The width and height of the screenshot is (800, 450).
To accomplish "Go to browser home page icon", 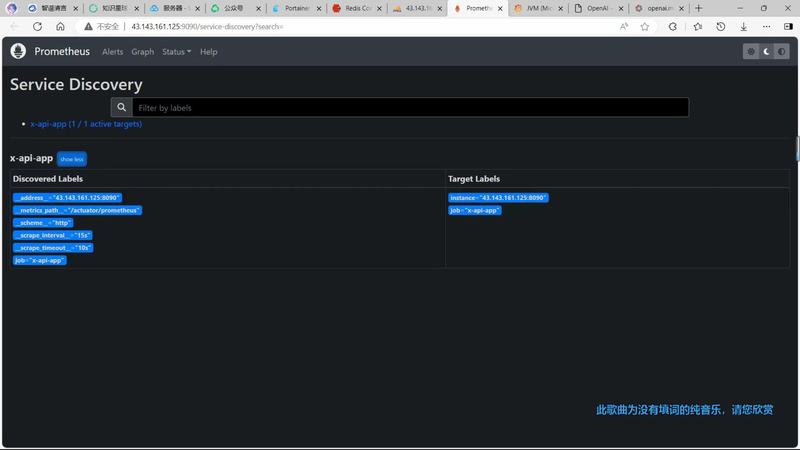I will point(60,27).
